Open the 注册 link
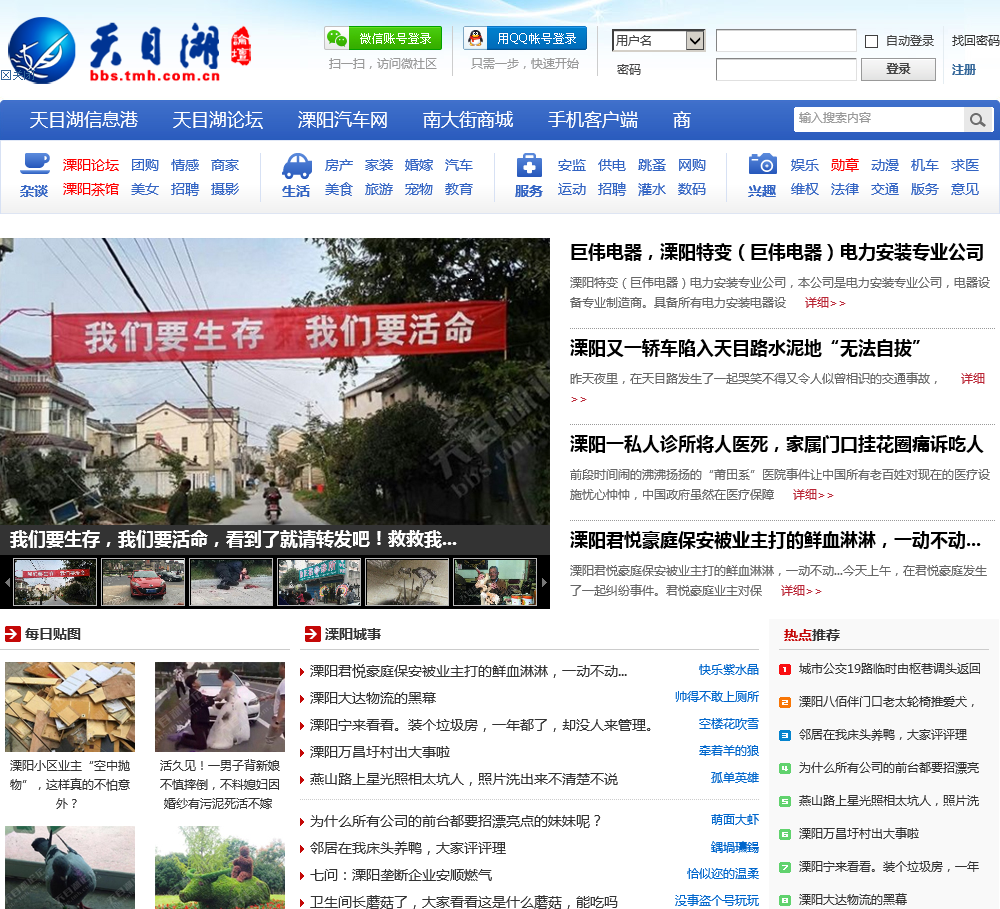Image resolution: width=1000 pixels, height=909 pixels. coord(964,70)
